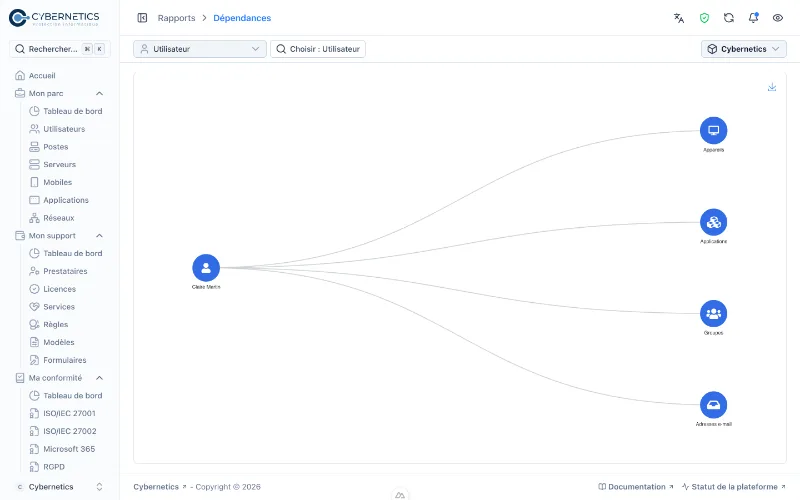The image size is (800, 500).
Task: Open Règles in sidebar
Action: (56, 324)
